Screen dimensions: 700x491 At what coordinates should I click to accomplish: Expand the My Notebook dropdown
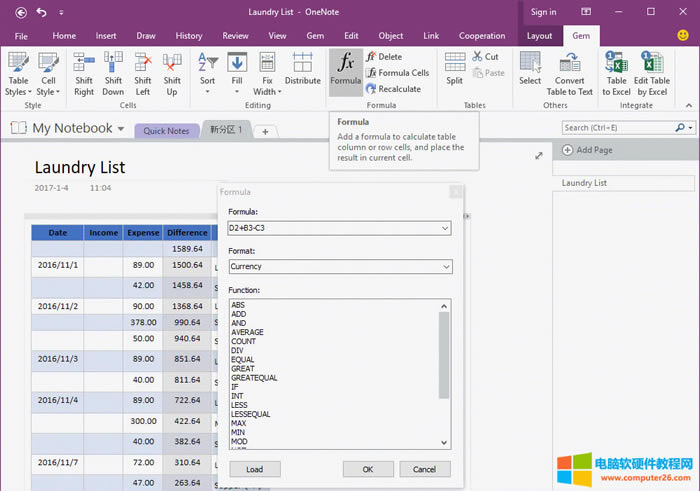[x=121, y=129]
